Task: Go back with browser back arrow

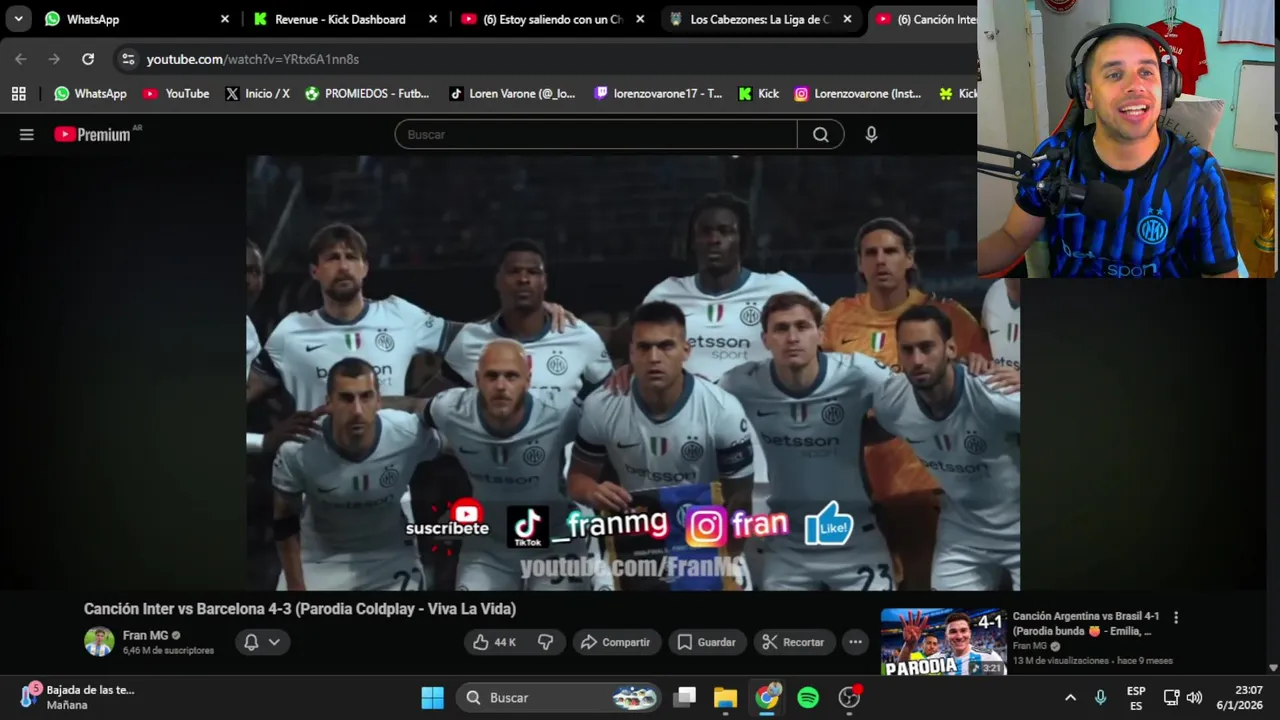Action: [21, 59]
